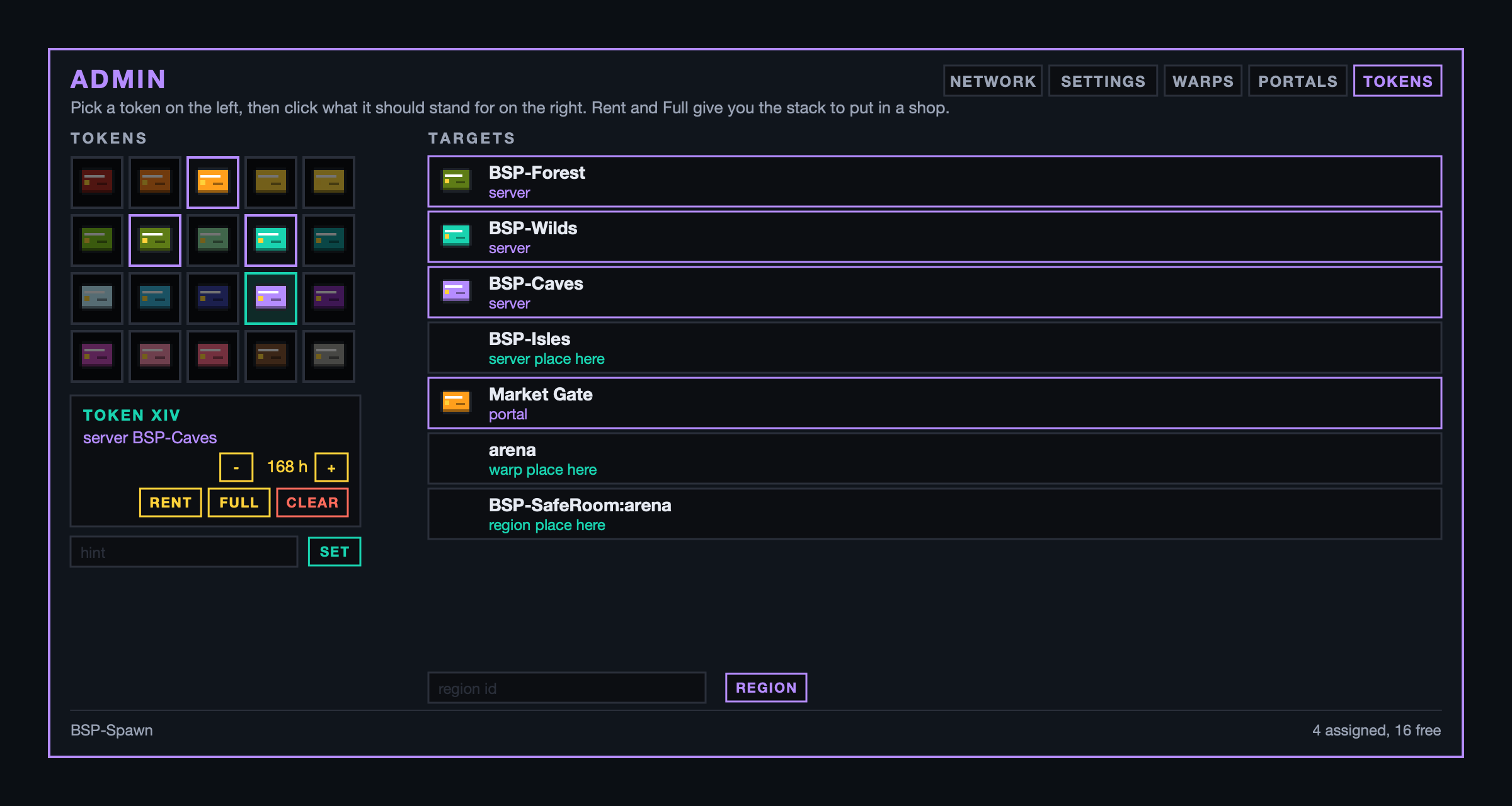The width and height of the screenshot is (1512, 806).
Task: Choose the dim dark green token below the dark red one
Action: tap(96, 241)
